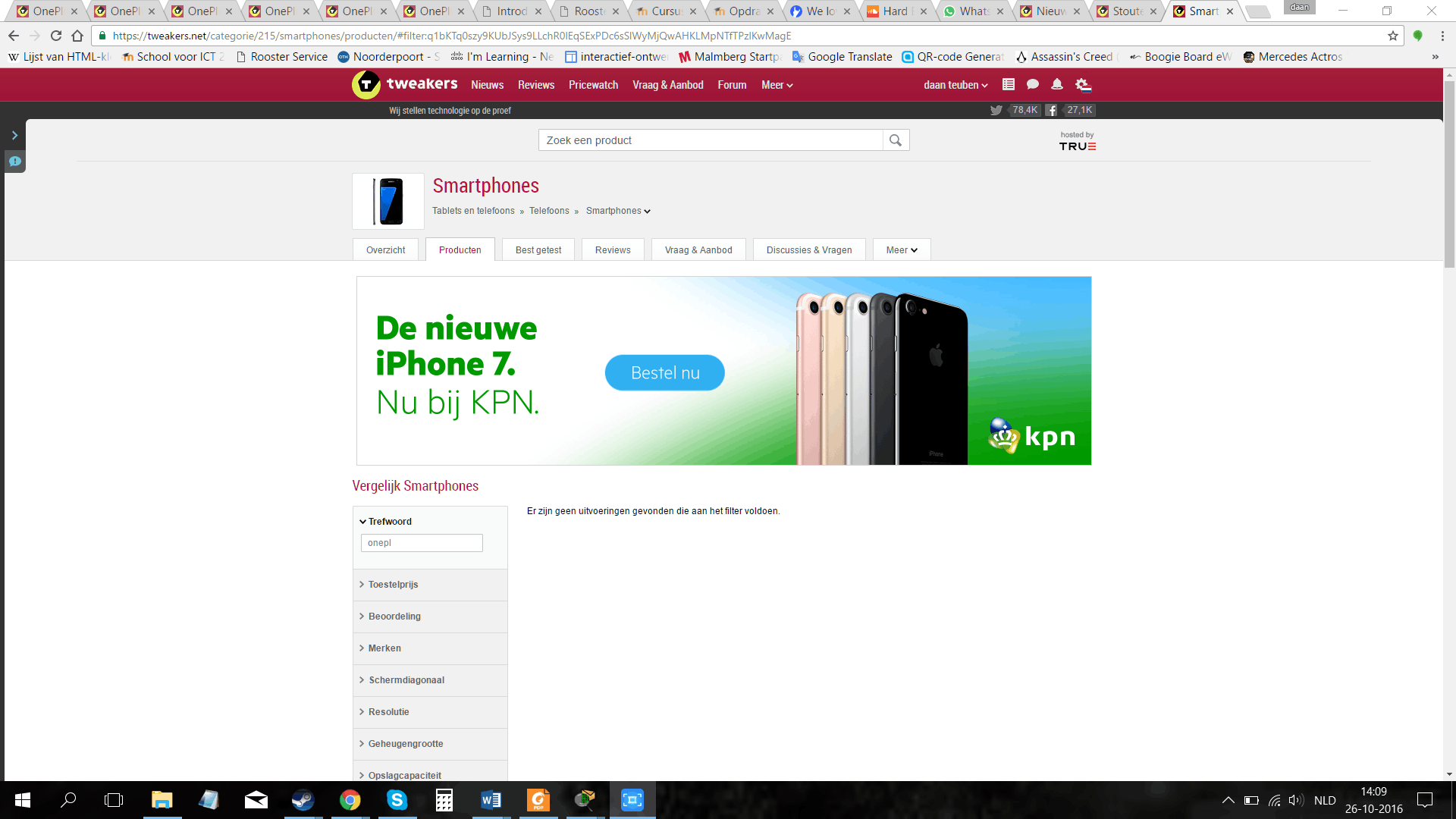The width and height of the screenshot is (1456, 819).
Task: Open the Chrome menu dots
Action: click(x=1442, y=36)
